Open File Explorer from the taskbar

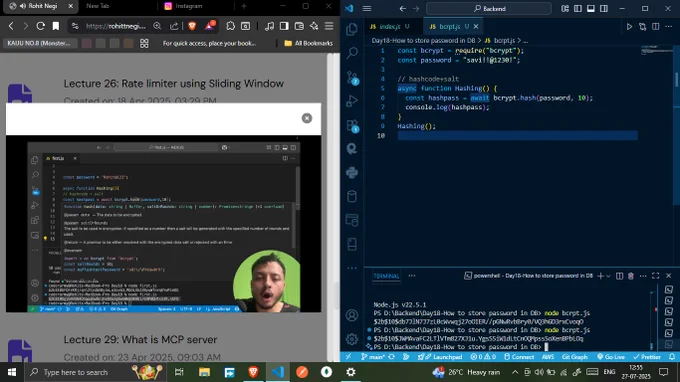point(204,372)
